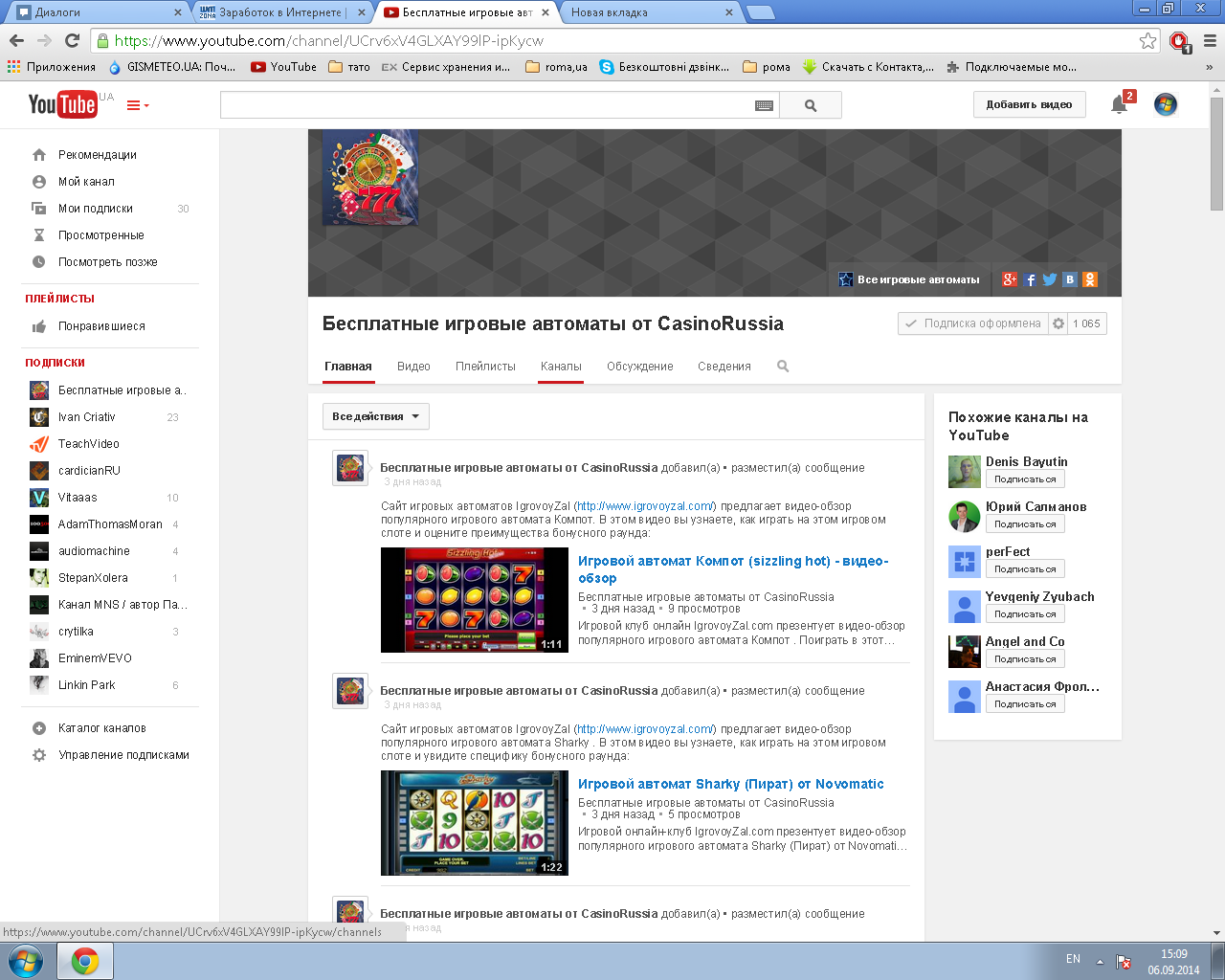Open the 'Плейлисты' channel tab
This screenshot has height=980, width=1225.
tap(485, 367)
